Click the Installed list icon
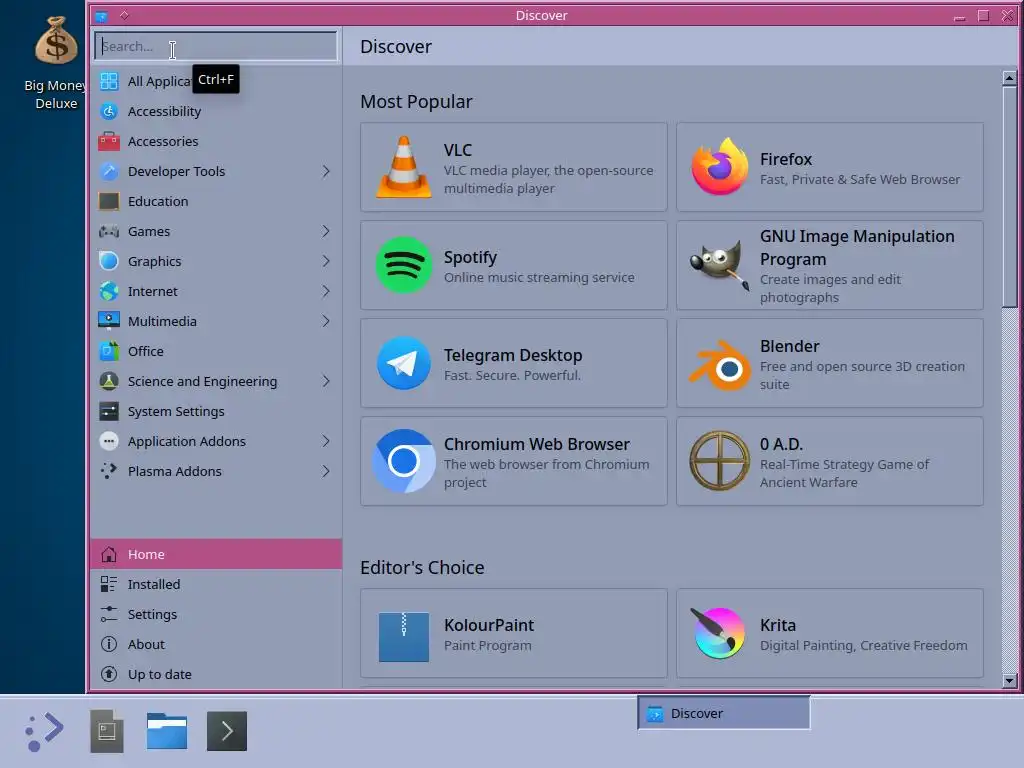 [x=109, y=584]
